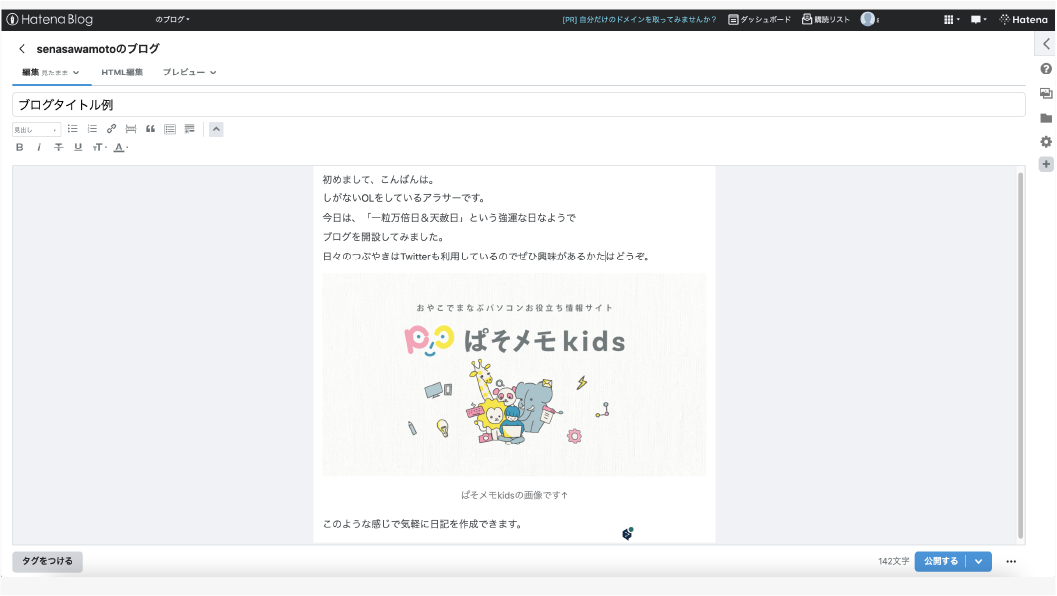Expand the 編集 mode chevron

[76, 72]
